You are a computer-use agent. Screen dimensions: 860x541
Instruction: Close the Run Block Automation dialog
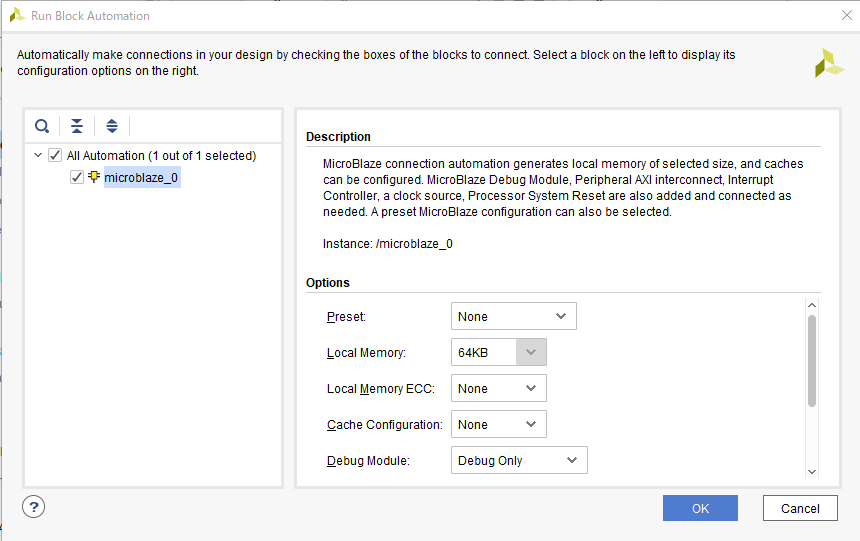coord(847,15)
